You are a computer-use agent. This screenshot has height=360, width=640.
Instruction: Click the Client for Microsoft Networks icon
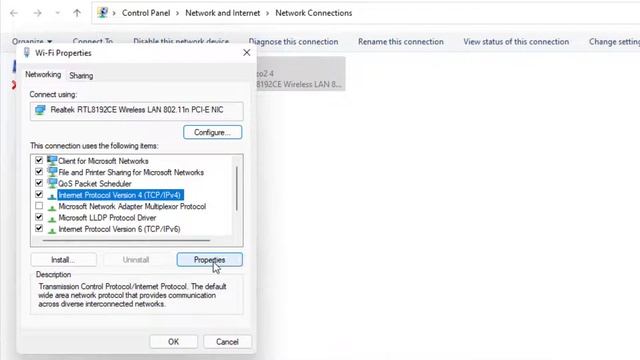[x=52, y=160]
